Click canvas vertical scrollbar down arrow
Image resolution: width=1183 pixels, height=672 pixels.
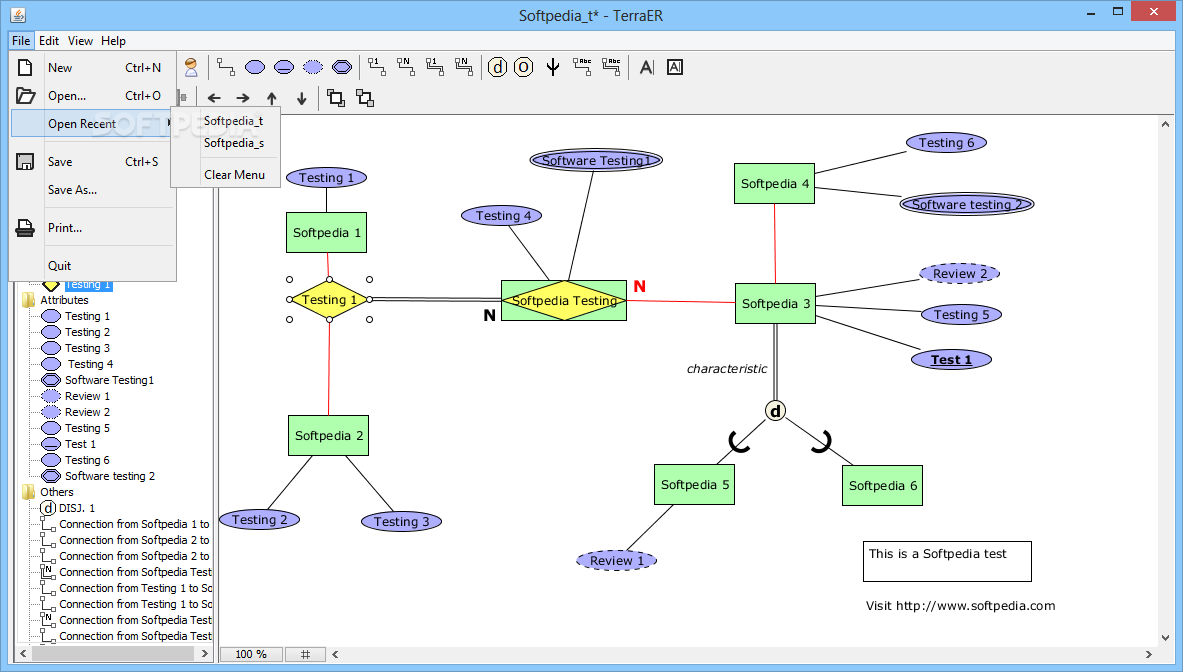[x=1166, y=637]
